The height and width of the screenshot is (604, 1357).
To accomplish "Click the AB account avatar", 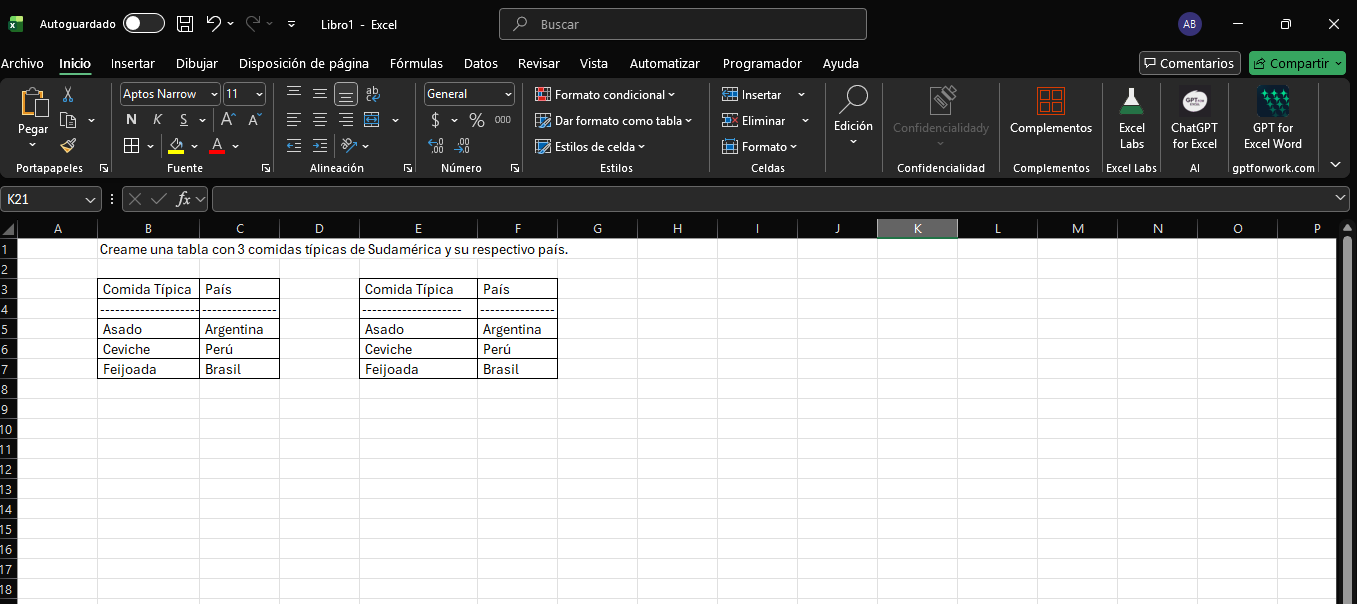I will pos(1189,24).
